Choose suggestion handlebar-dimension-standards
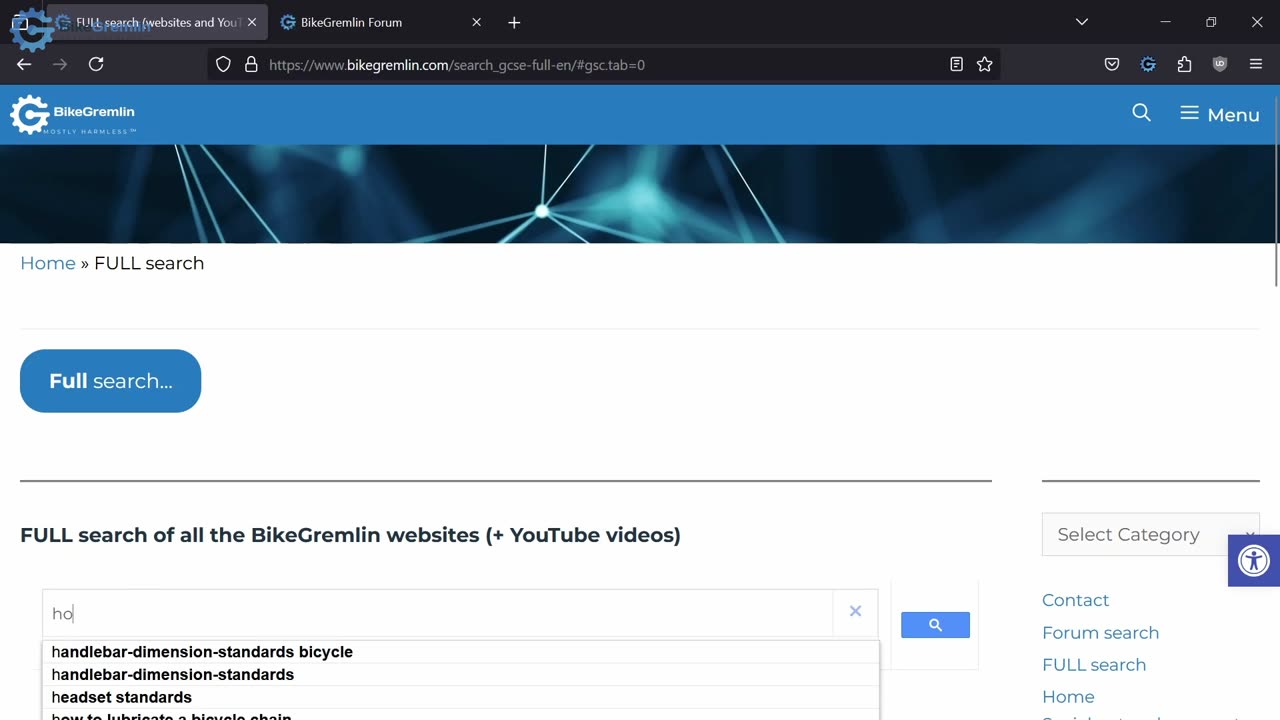Image resolution: width=1280 pixels, height=720 pixels. [x=460, y=675]
